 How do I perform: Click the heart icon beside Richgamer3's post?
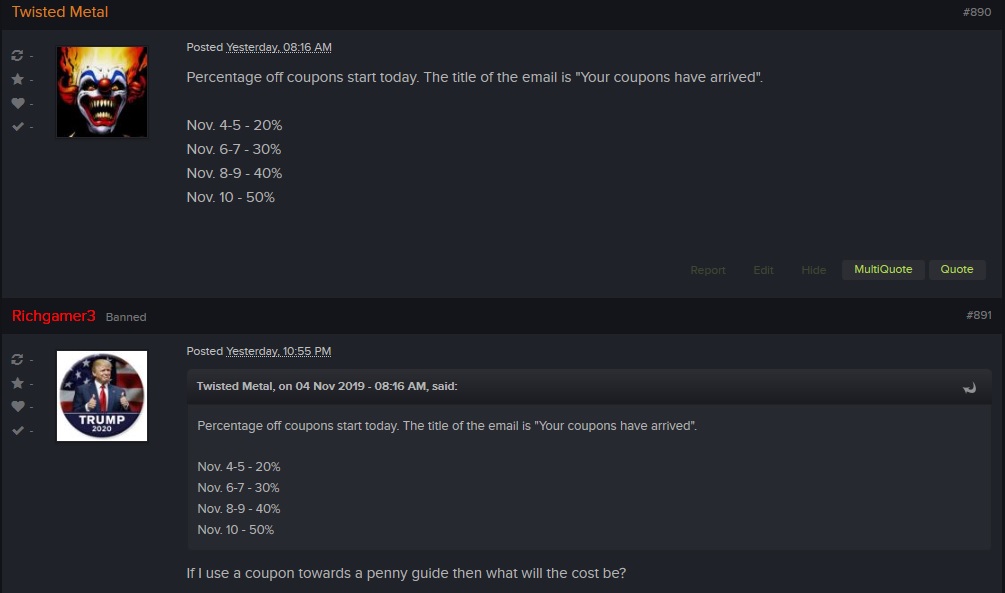17,406
